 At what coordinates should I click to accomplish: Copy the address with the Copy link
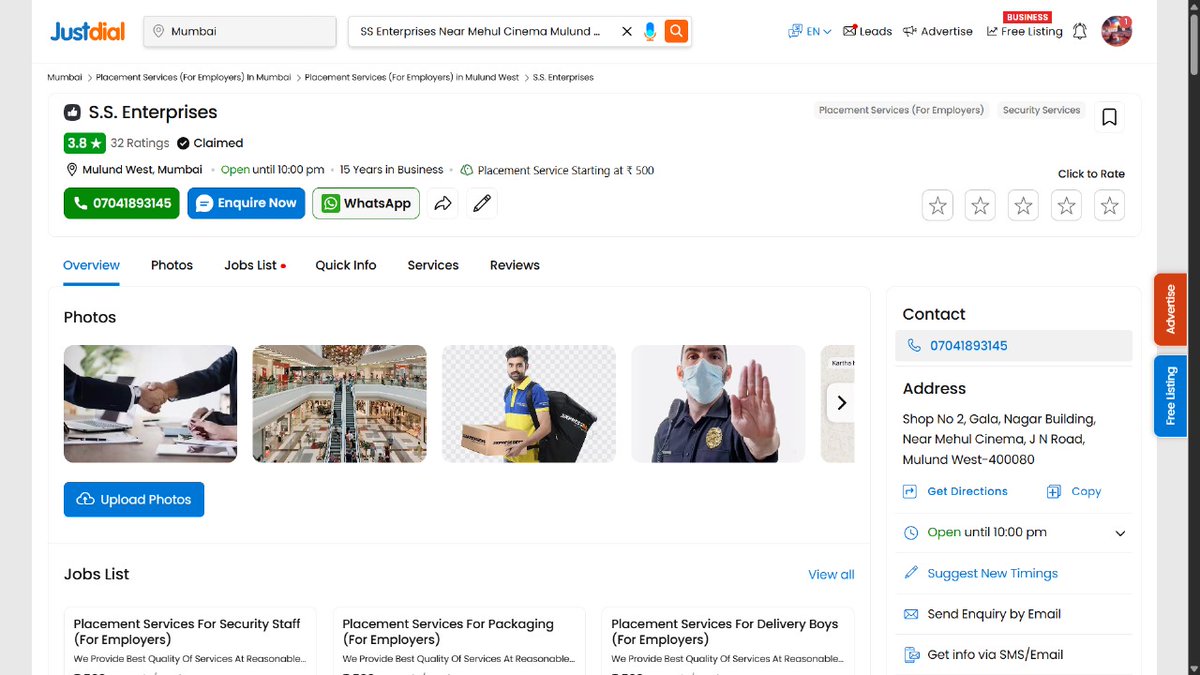tap(1074, 491)
